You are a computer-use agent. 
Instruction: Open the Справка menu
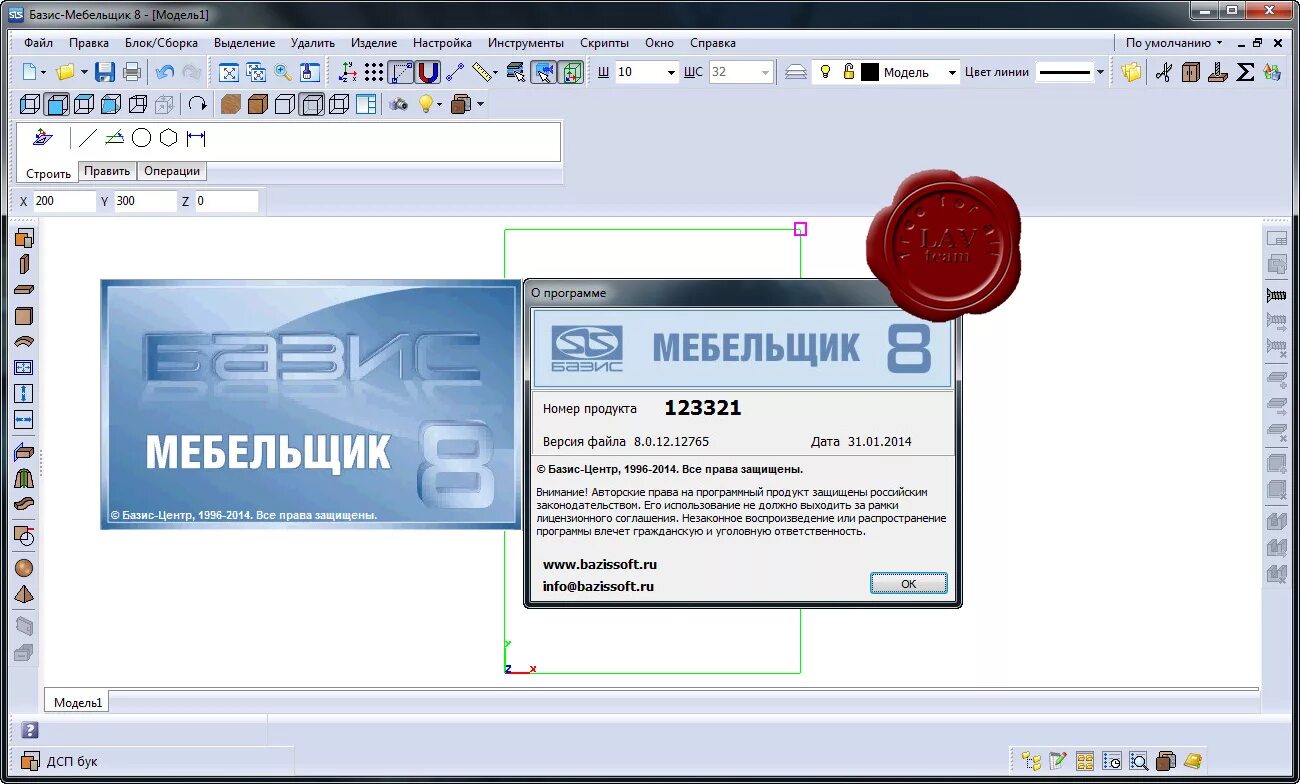point(712,43)
